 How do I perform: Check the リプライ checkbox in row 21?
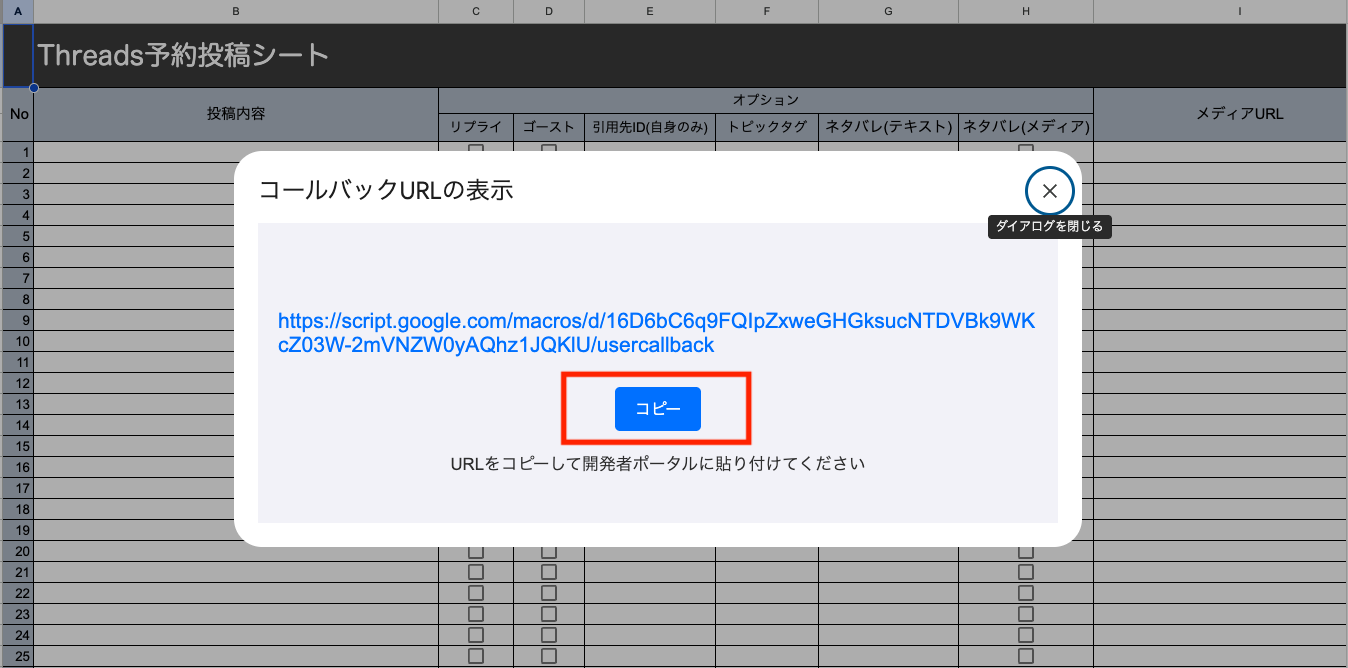pos(476,572)
